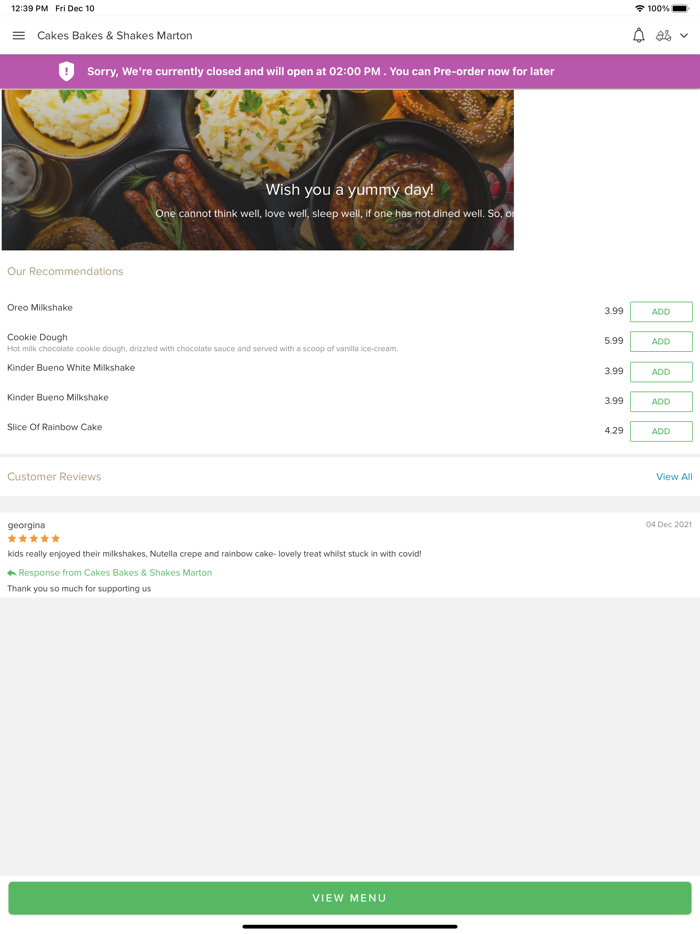Add Oreo Milkshake to order

click(x=660, y=311)
